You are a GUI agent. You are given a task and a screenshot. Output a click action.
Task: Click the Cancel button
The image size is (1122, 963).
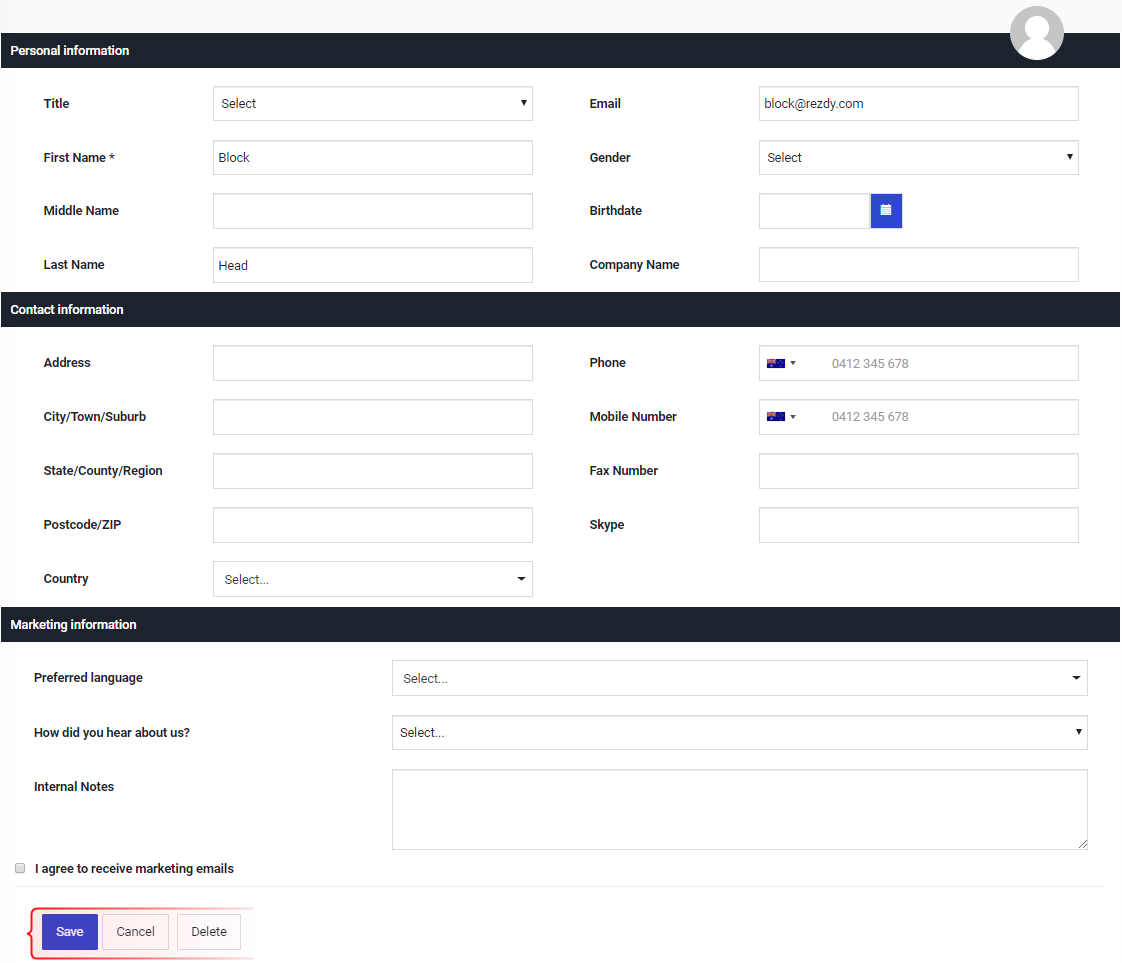(x=135, y=932)
